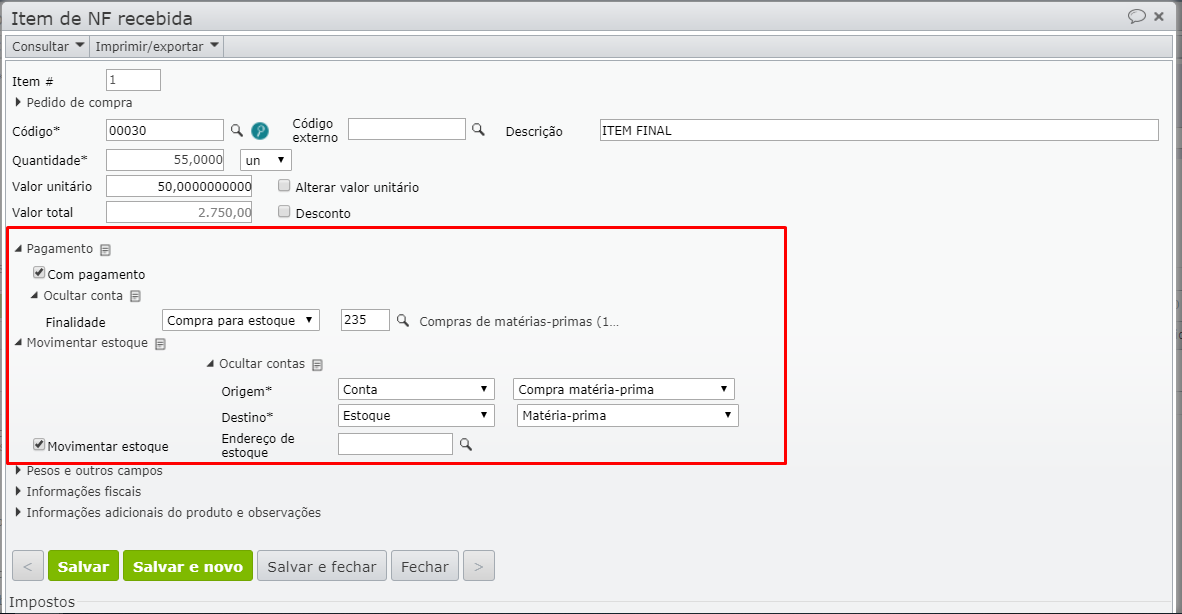Click the blue round icon beside Código
This screenshot has width=1182, height=614.
pos(260,130)
